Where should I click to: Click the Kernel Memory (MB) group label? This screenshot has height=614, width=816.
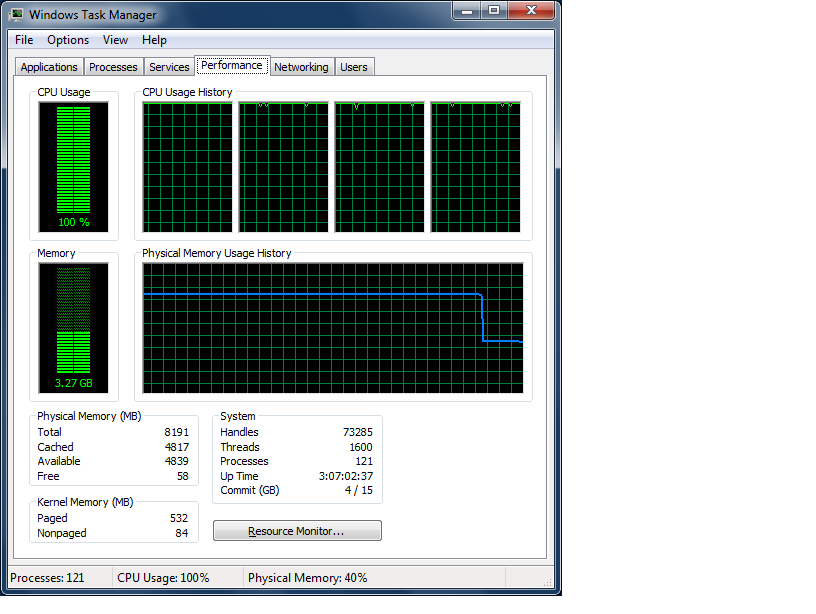[x=85, y=502]
